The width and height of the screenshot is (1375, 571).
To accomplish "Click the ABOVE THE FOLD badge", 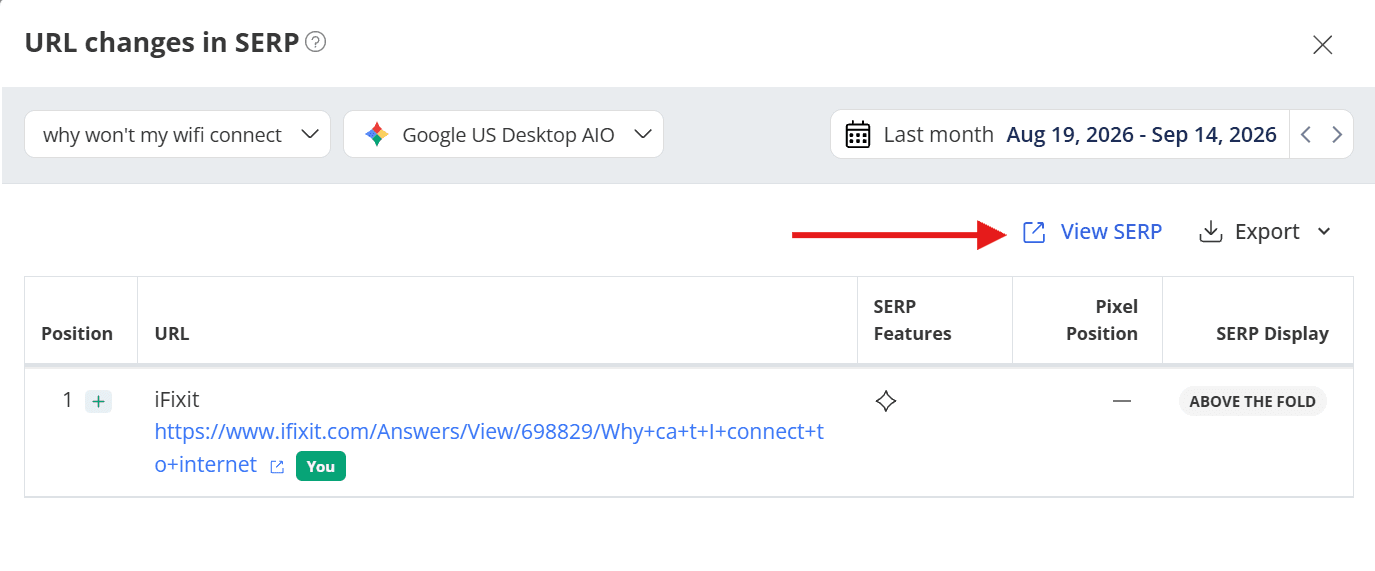I will [1253, 401].
